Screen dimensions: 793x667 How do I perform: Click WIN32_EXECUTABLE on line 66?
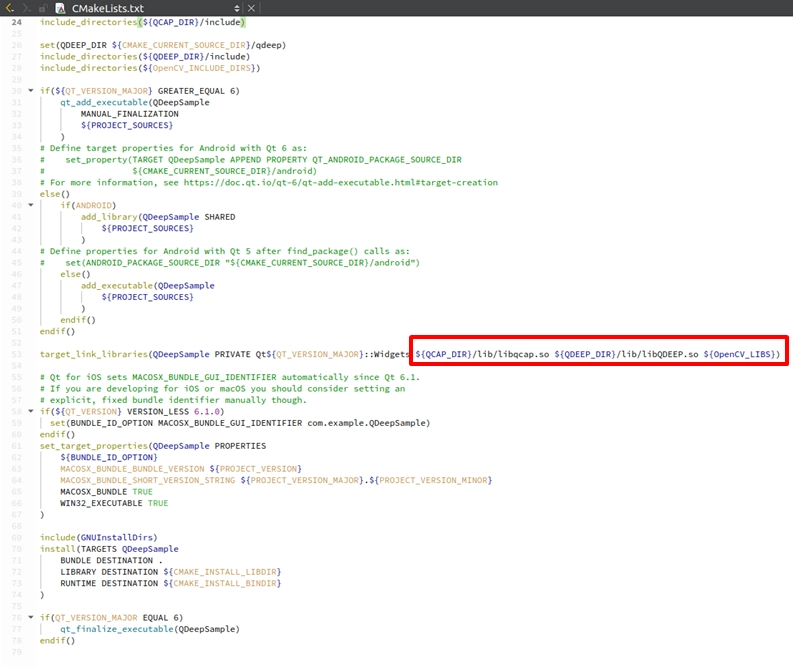[x=101, y=503]
